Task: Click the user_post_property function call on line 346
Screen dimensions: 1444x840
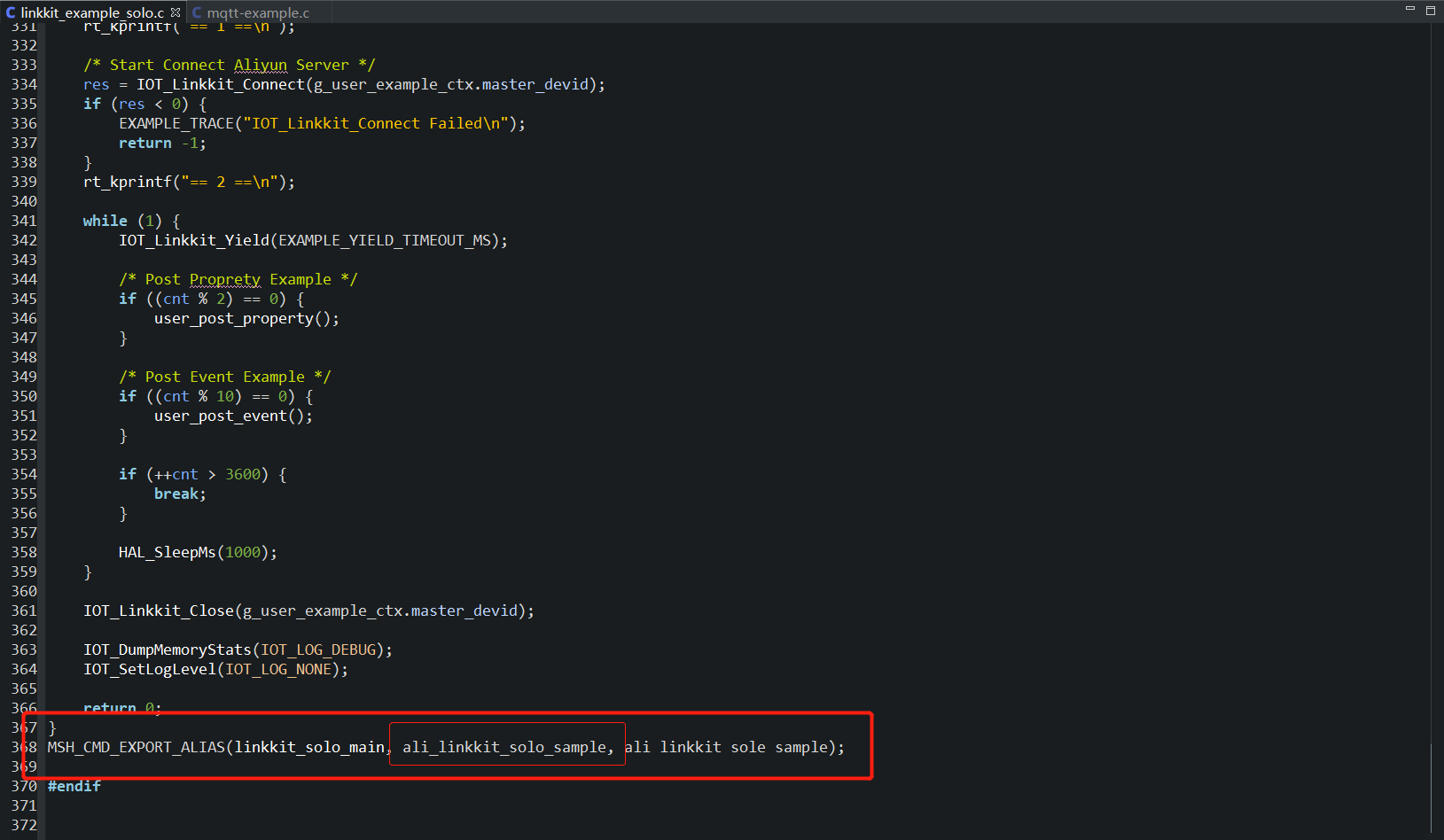Action: (x=232, y=318)
